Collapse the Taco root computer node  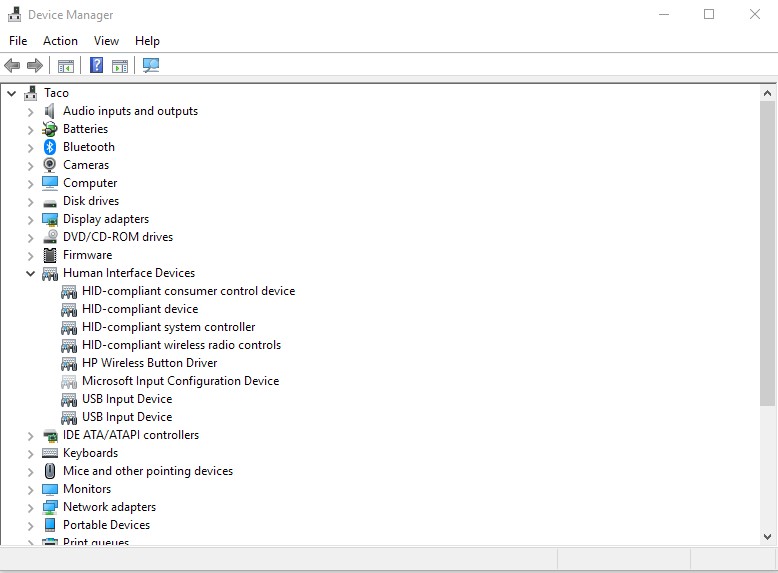pos(12,93)
